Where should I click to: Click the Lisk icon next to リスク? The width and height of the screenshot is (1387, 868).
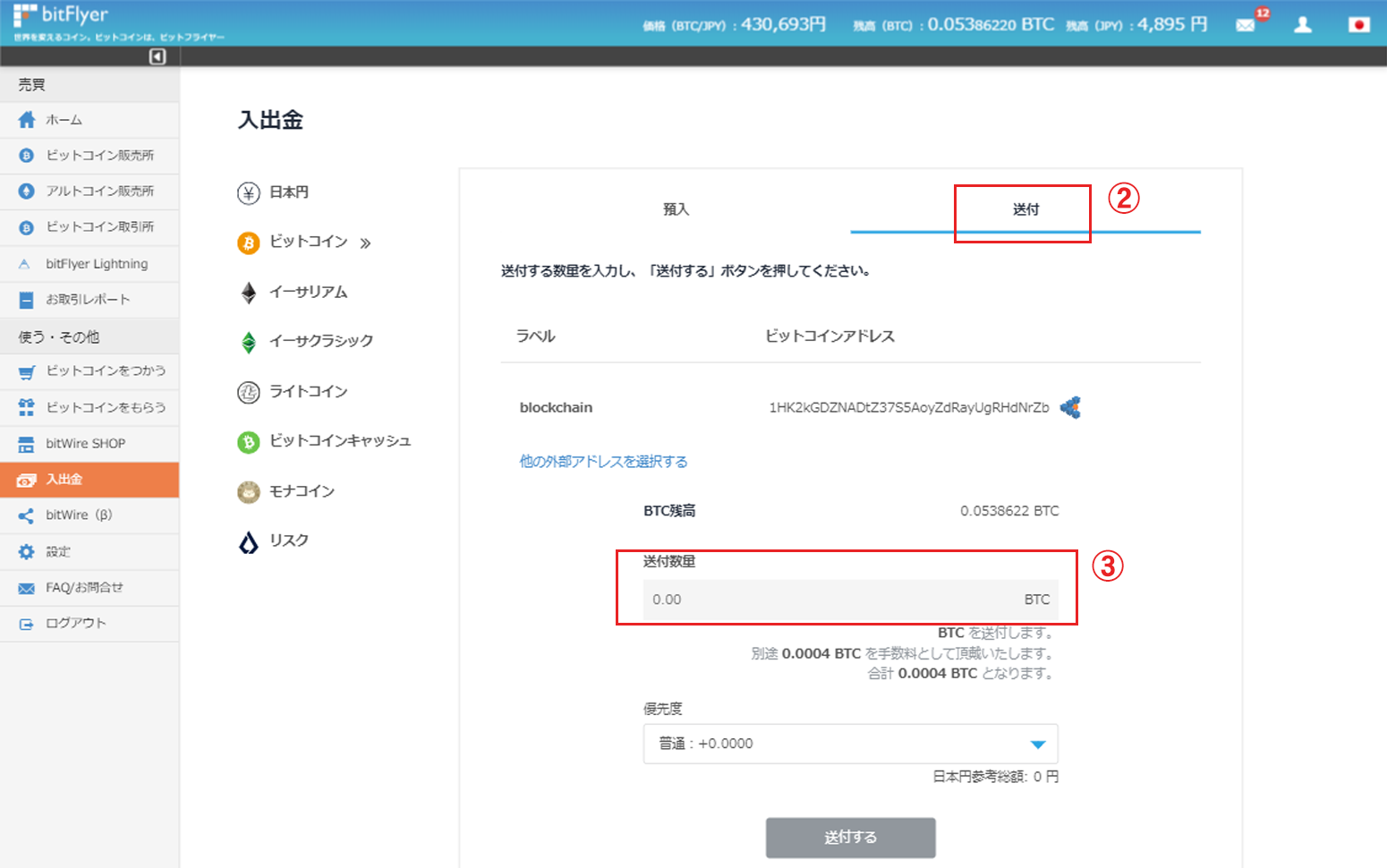pos(249,541)
